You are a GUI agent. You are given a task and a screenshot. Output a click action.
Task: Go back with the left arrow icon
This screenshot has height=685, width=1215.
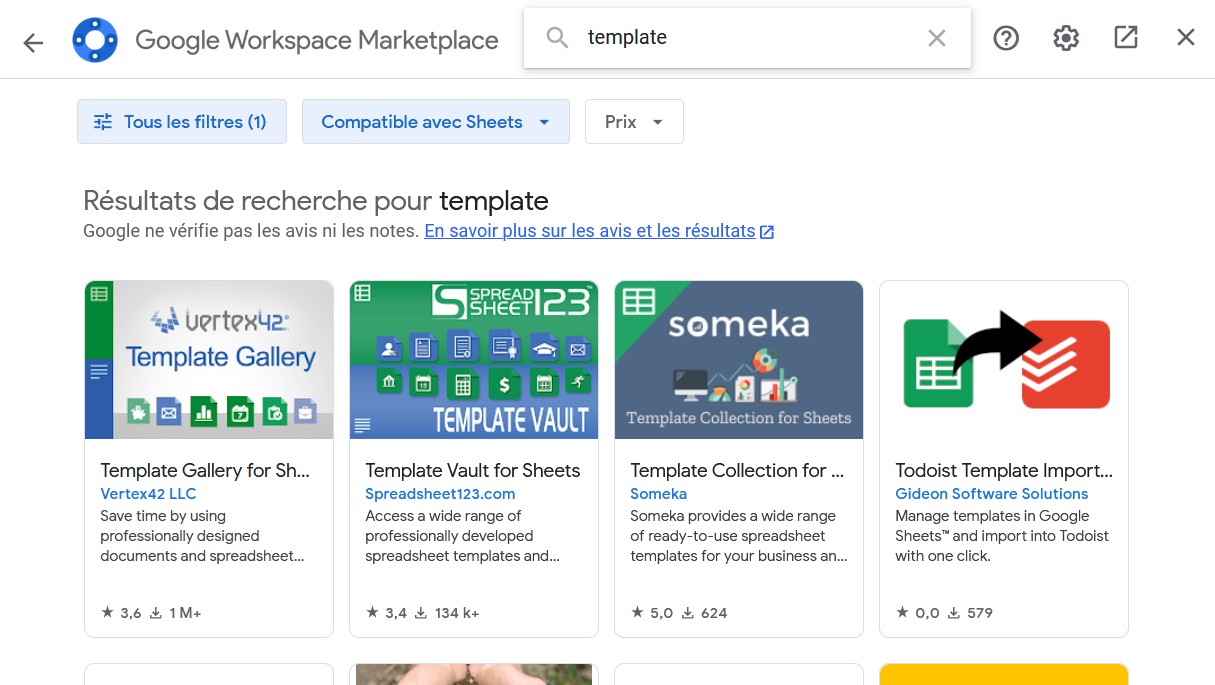pos(33,42)
